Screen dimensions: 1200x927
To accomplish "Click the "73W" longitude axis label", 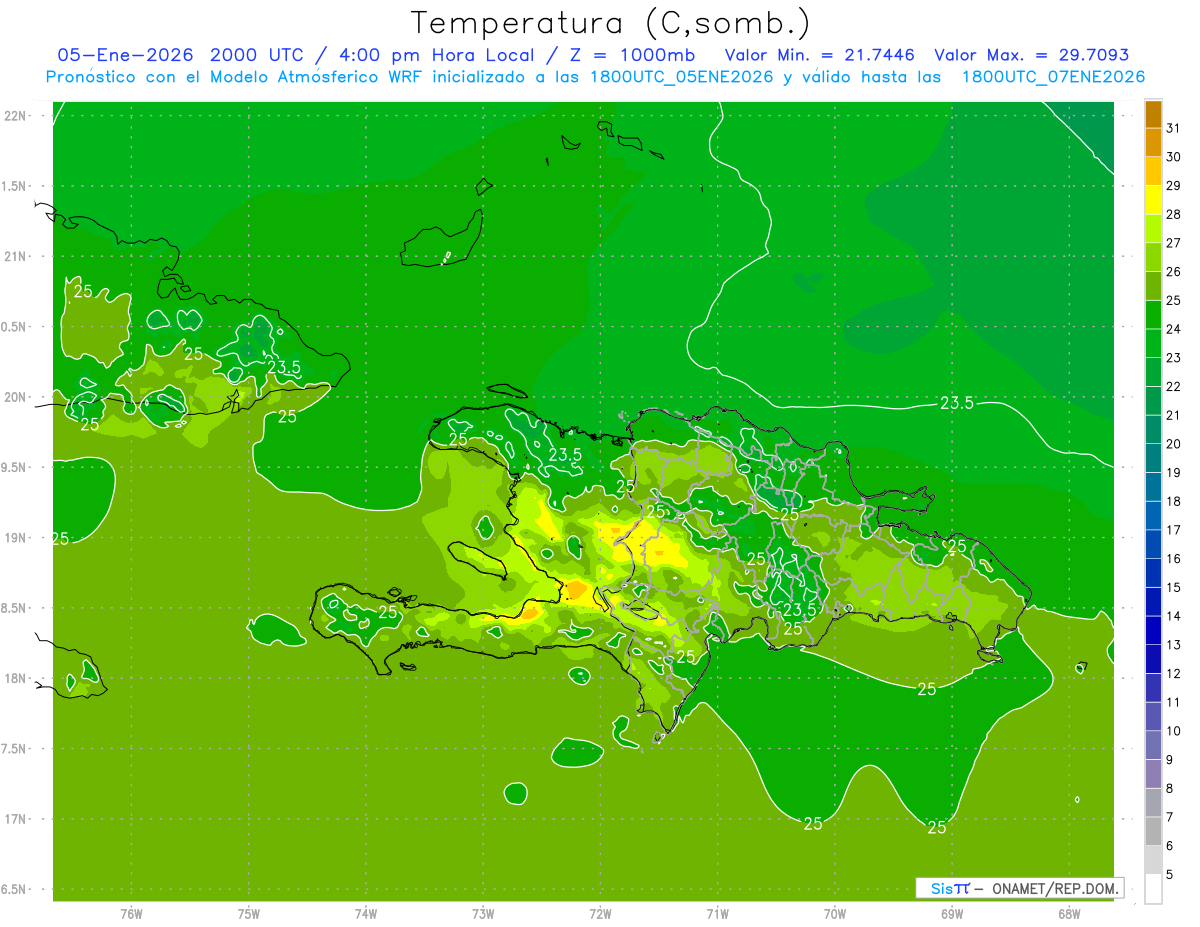I will point(483,913).
